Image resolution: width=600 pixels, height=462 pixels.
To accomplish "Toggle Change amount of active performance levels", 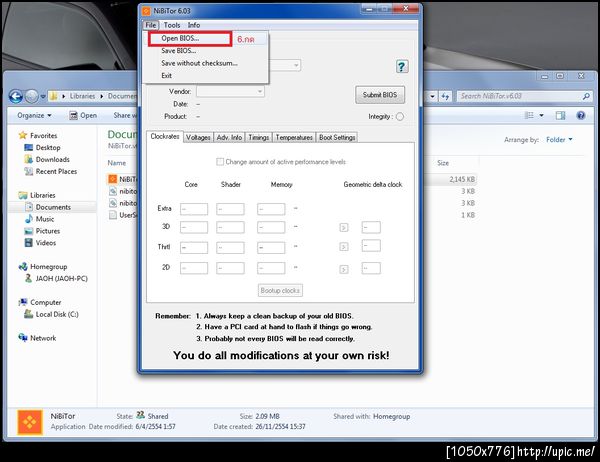I will 220,162.
